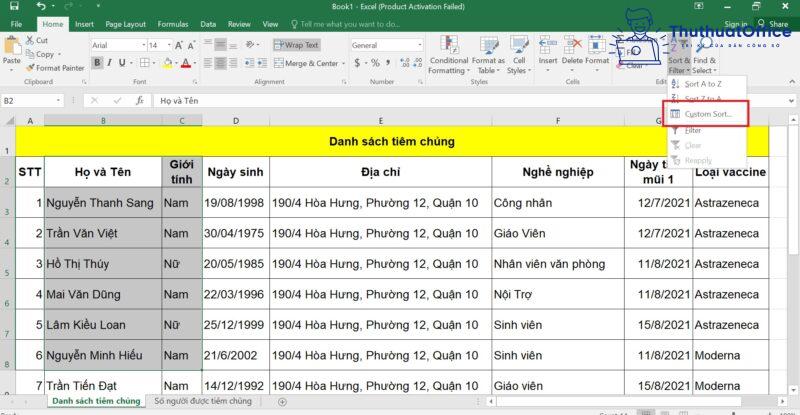The width and height of the screenshot is (800, 415).
Task: Open the General number format dropdown
Action: [x=420, y=45]
